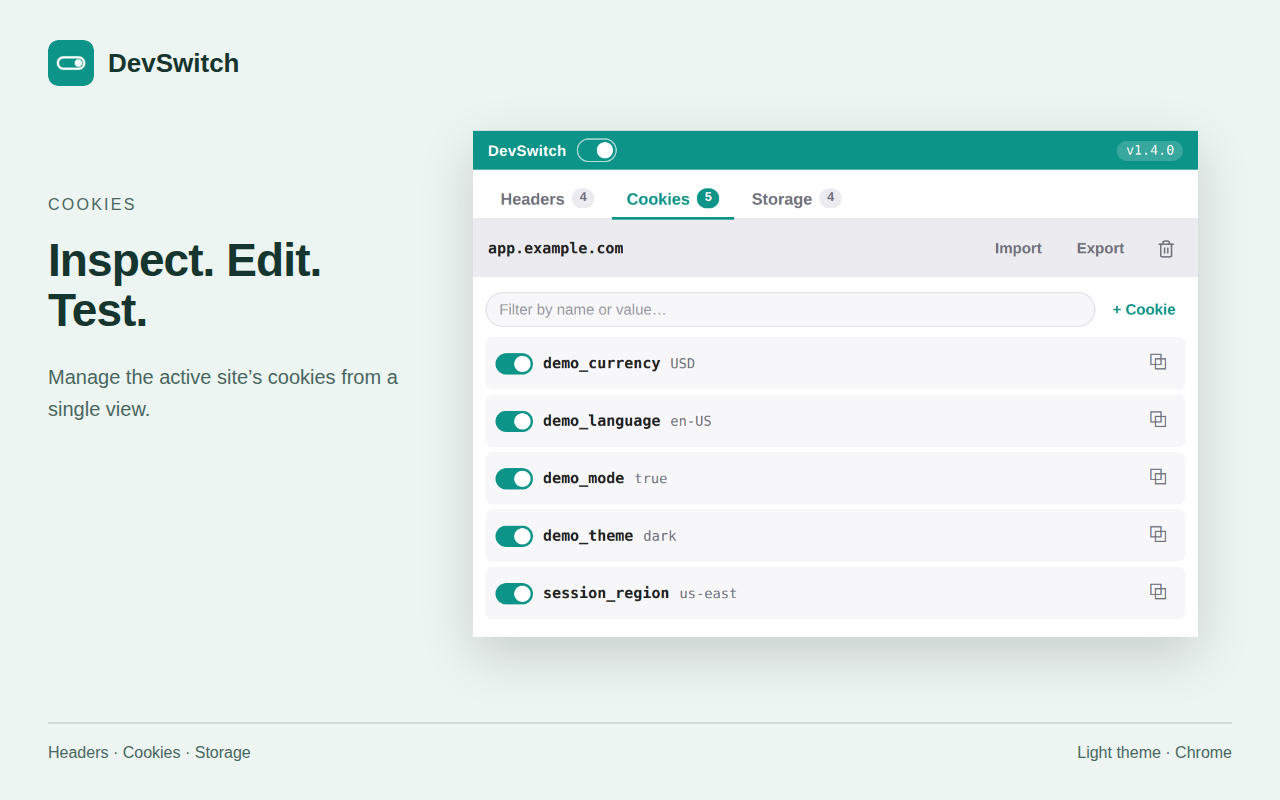This screenshot has height=800, width=1280.
Task: Switch off the demo_theme cookie
Action: pyautogui.click(x=514, y=536)
